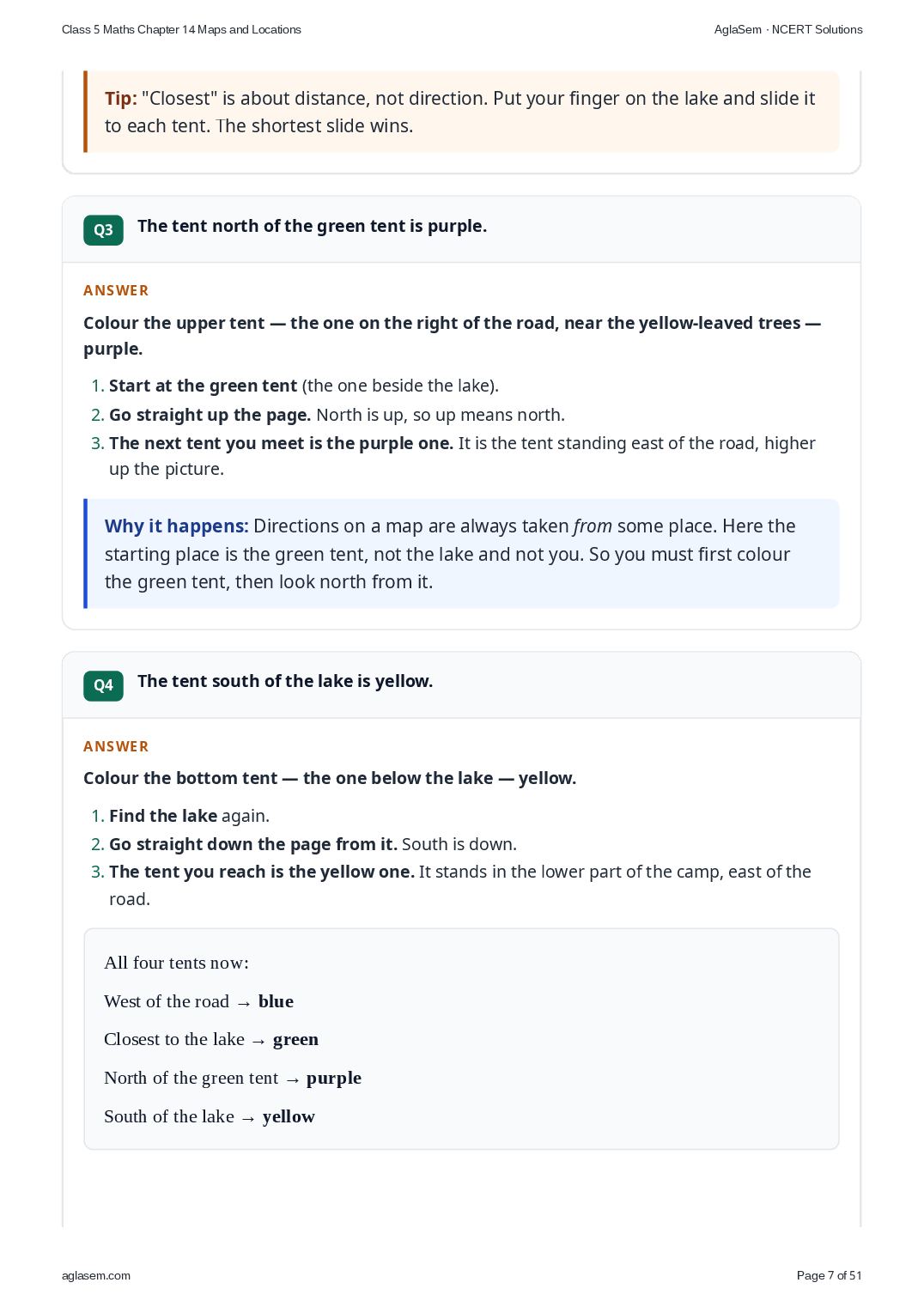
Task: Click 'West of the road → blue' line
Action: pyautogui.click(x=198, y=1001)
